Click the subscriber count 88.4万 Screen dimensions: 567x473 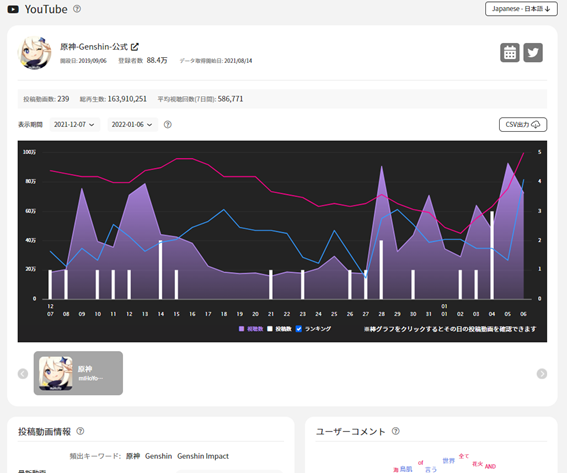[157, 60]
